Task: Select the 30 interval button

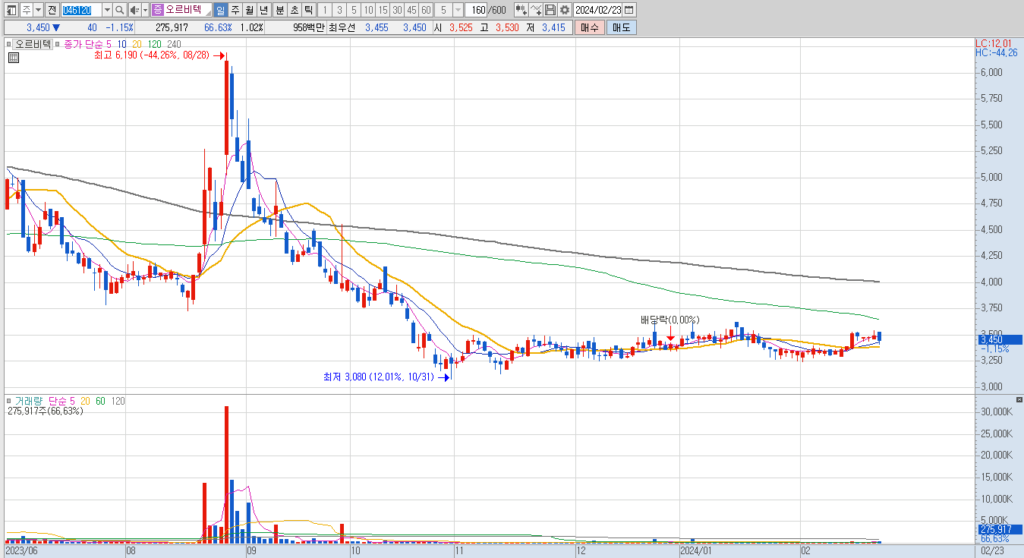Action: tap(397, 10)
